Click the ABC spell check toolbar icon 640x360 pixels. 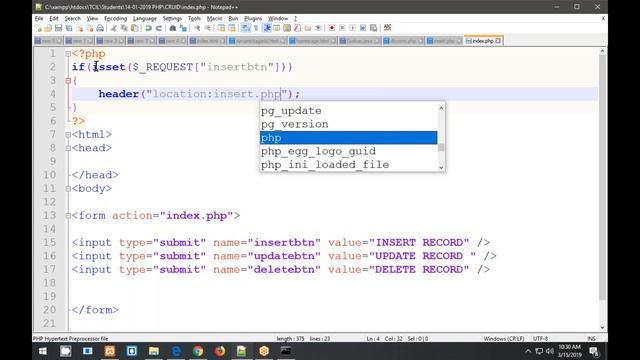click(387, 28)
